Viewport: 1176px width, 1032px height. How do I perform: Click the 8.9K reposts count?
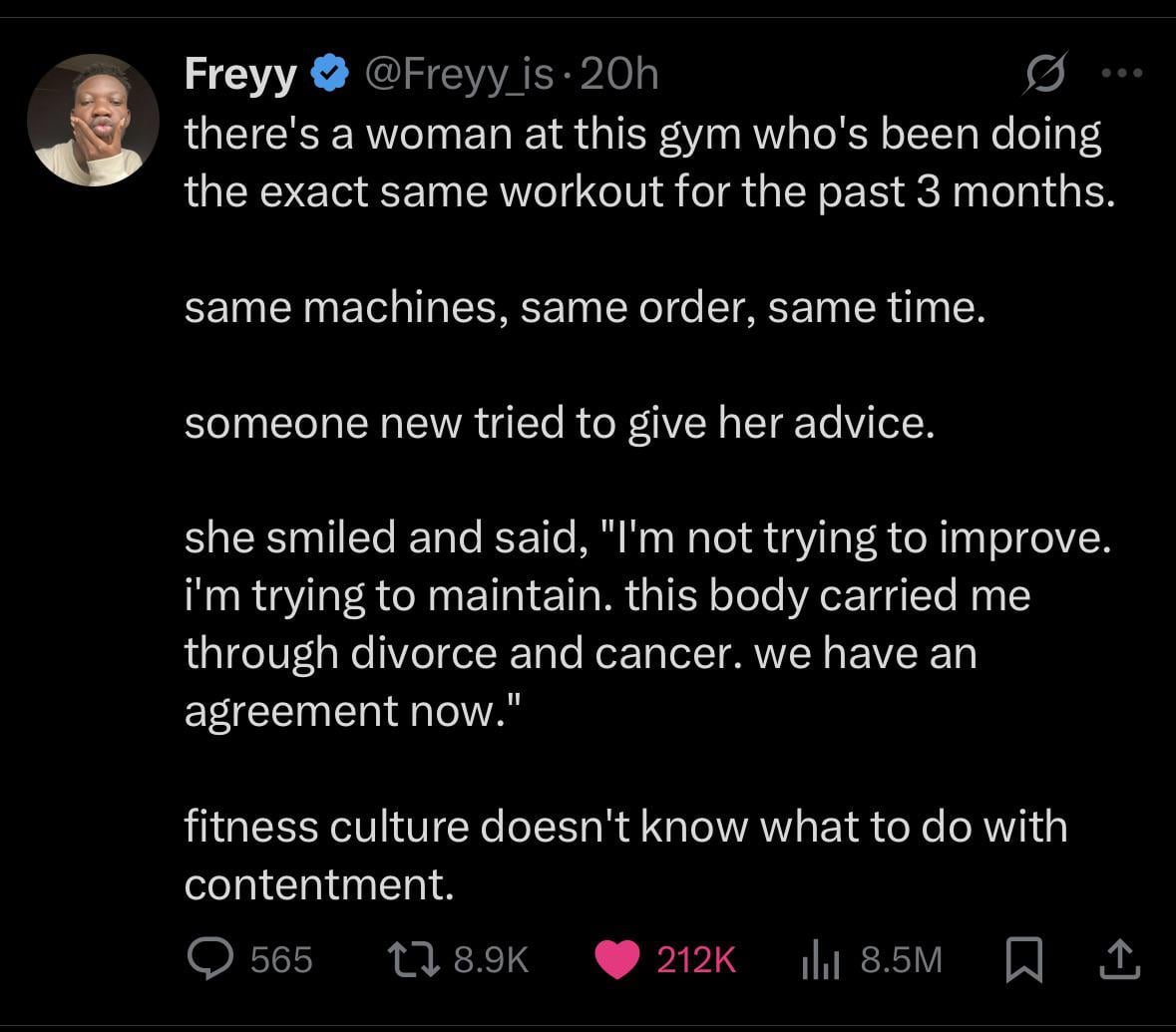pyautogui.click(x=491, y=959)
